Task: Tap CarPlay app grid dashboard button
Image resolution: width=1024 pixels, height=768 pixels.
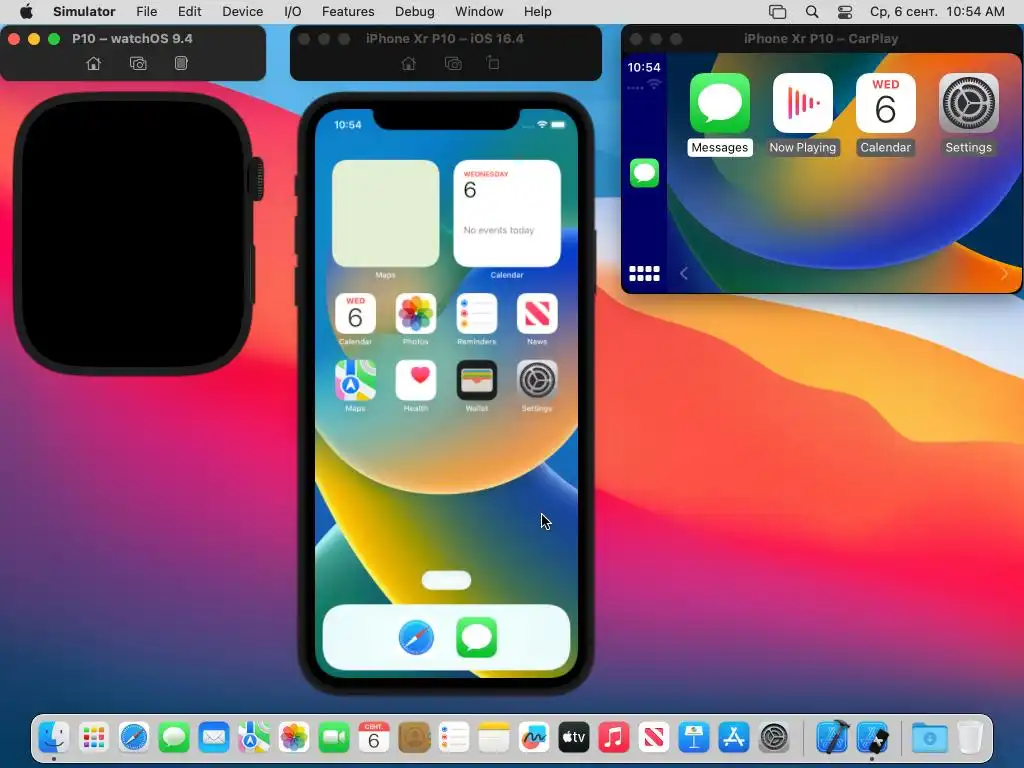Action: pyautogui.click(x=644, y=274)
